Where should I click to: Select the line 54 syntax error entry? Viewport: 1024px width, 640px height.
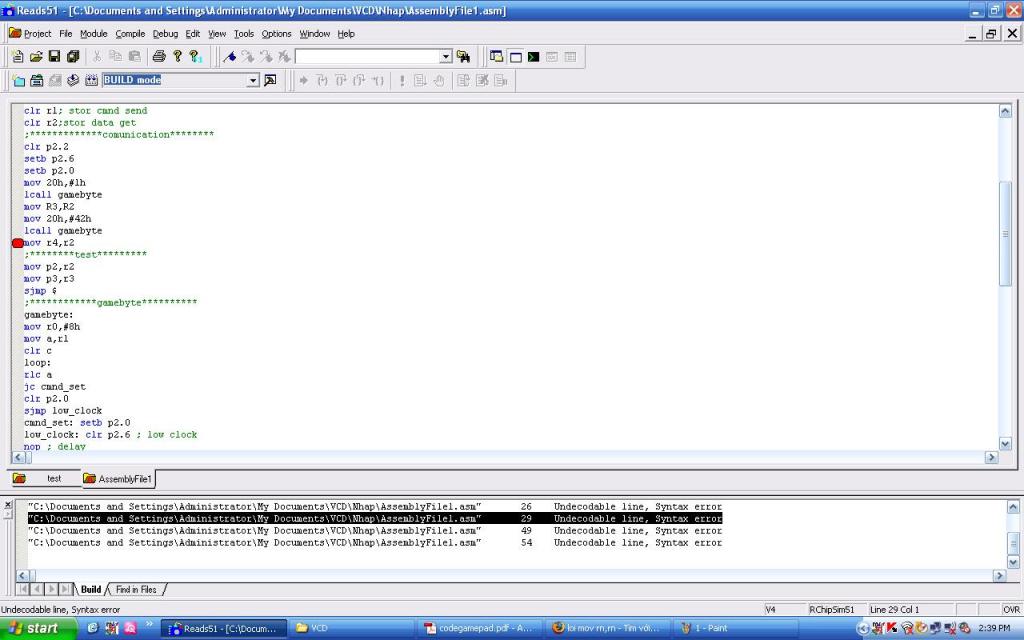(x=375, y=543)
